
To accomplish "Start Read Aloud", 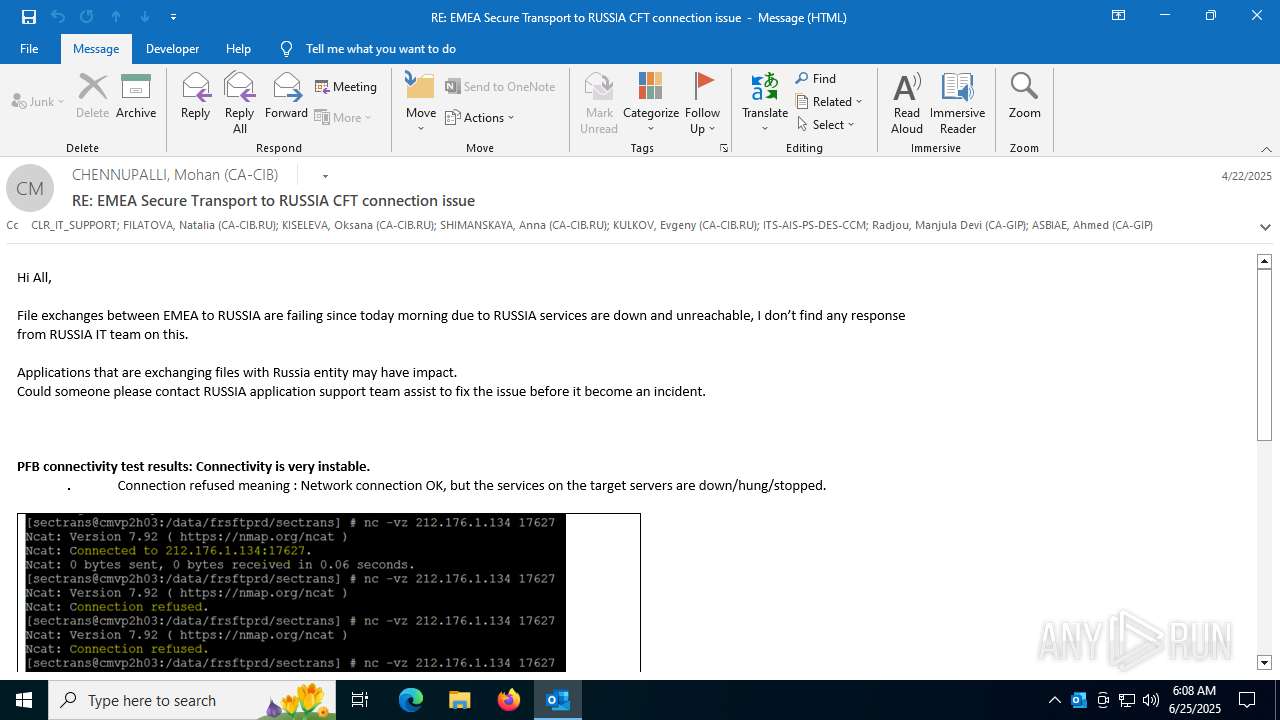I will coord(907,103).
